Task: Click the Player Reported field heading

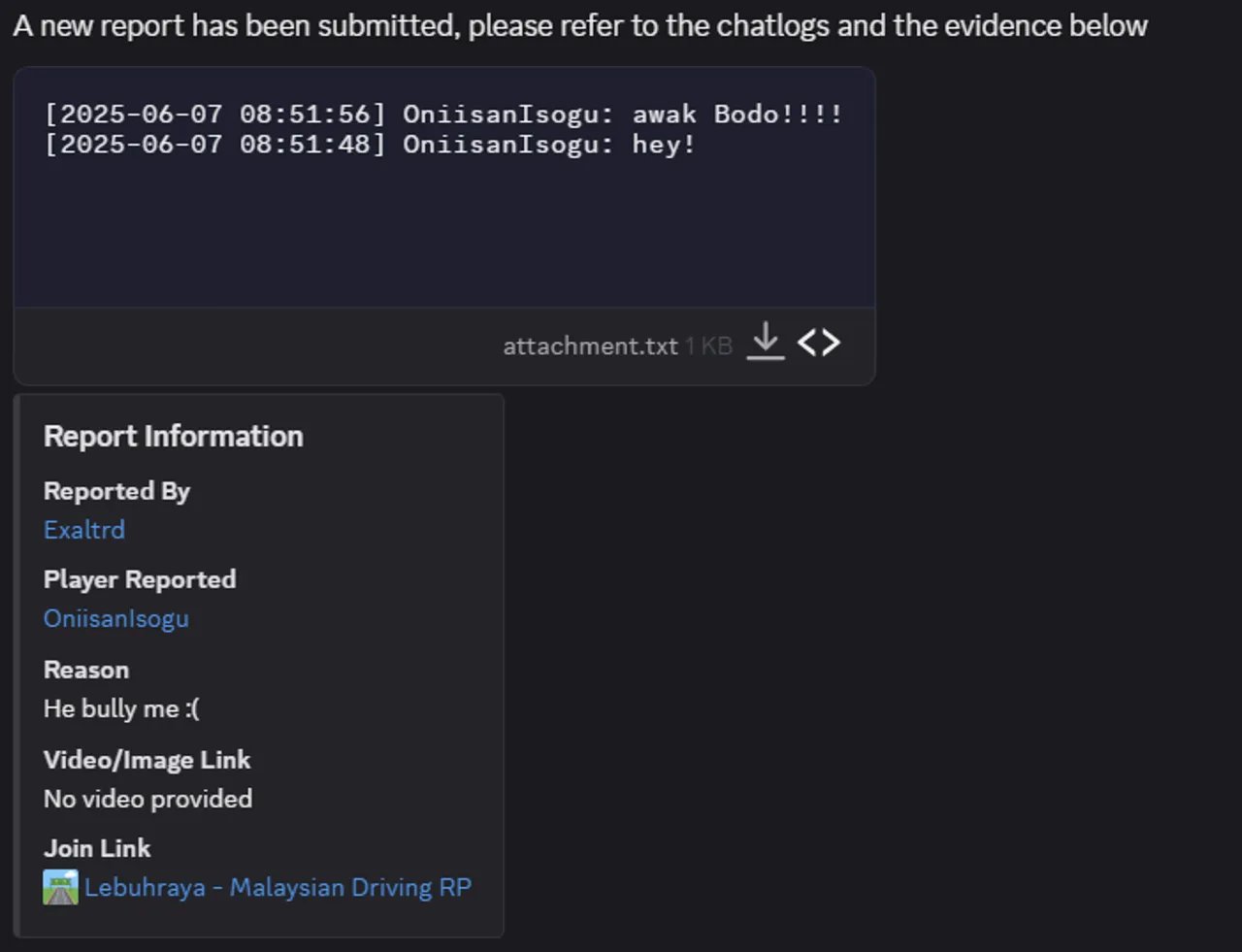Action: [140, 579]
